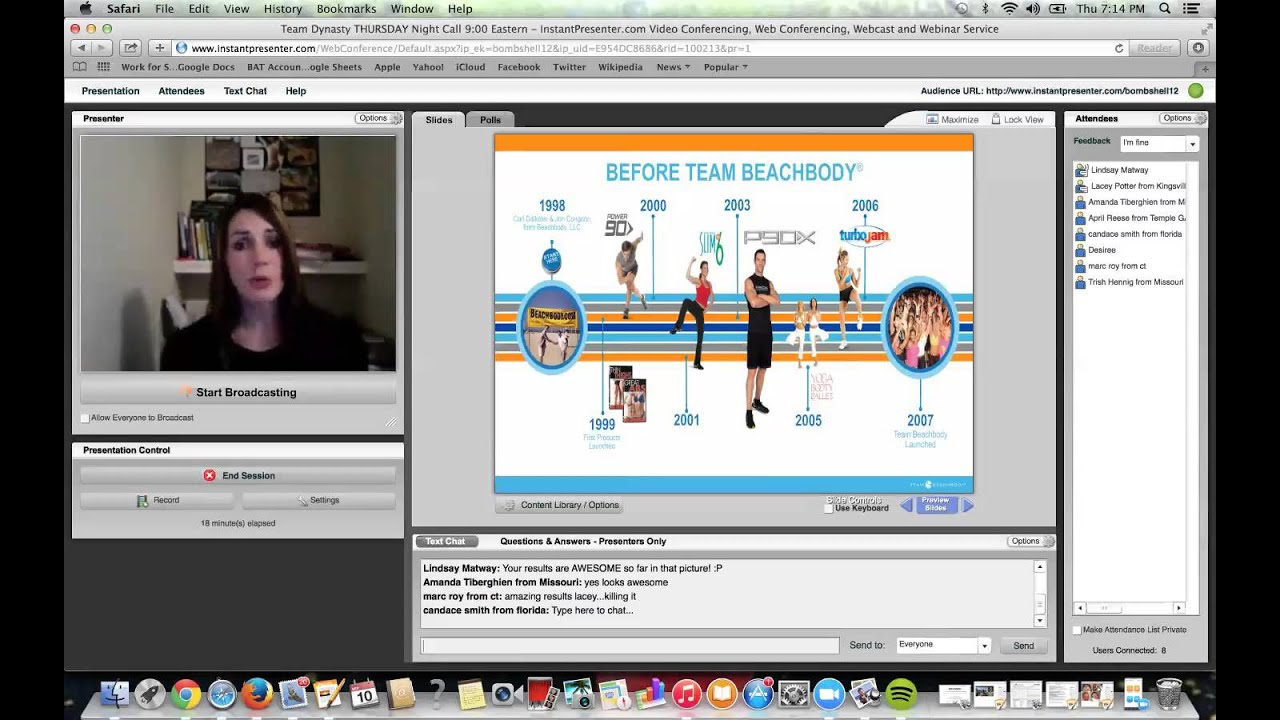
Task: Open Finder from the dock
Action: [114, 694]
